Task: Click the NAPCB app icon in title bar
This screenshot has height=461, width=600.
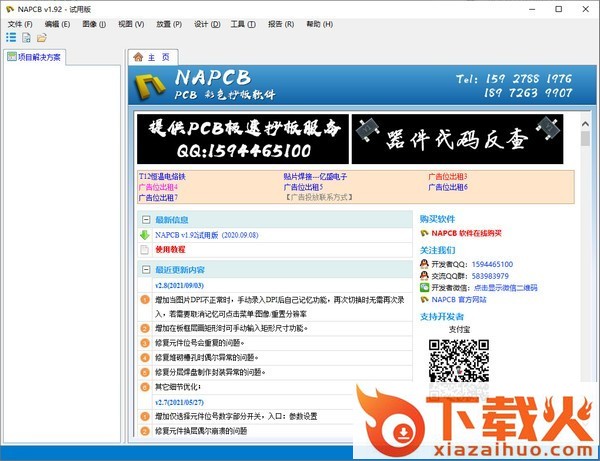Action: point(10,9)
